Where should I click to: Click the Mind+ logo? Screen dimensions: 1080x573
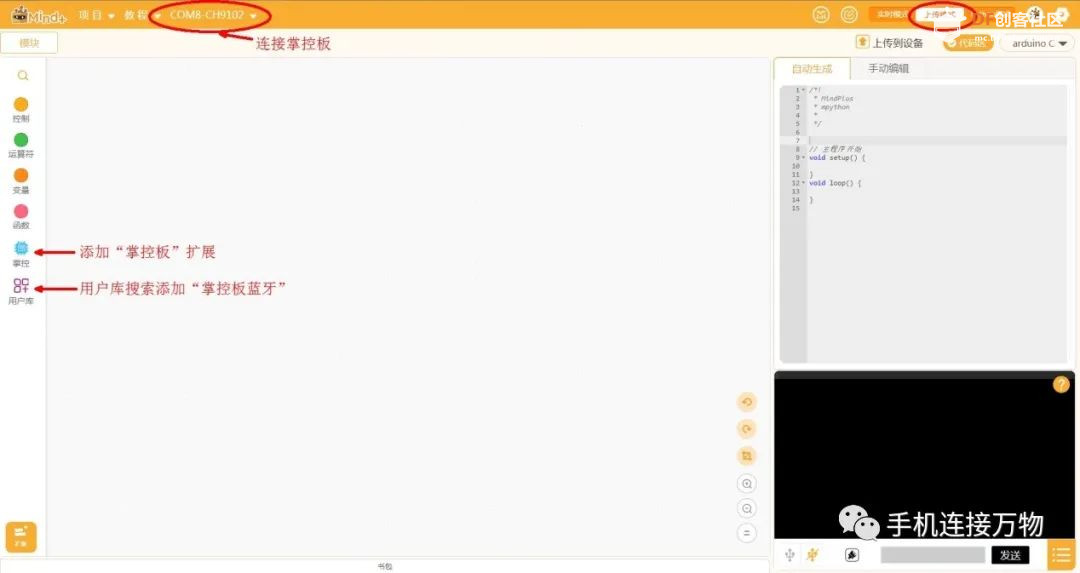click(x=39, y=14)
